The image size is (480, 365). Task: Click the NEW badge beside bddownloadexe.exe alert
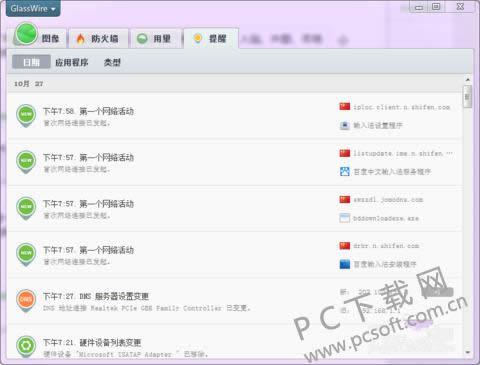click(26, 208)
